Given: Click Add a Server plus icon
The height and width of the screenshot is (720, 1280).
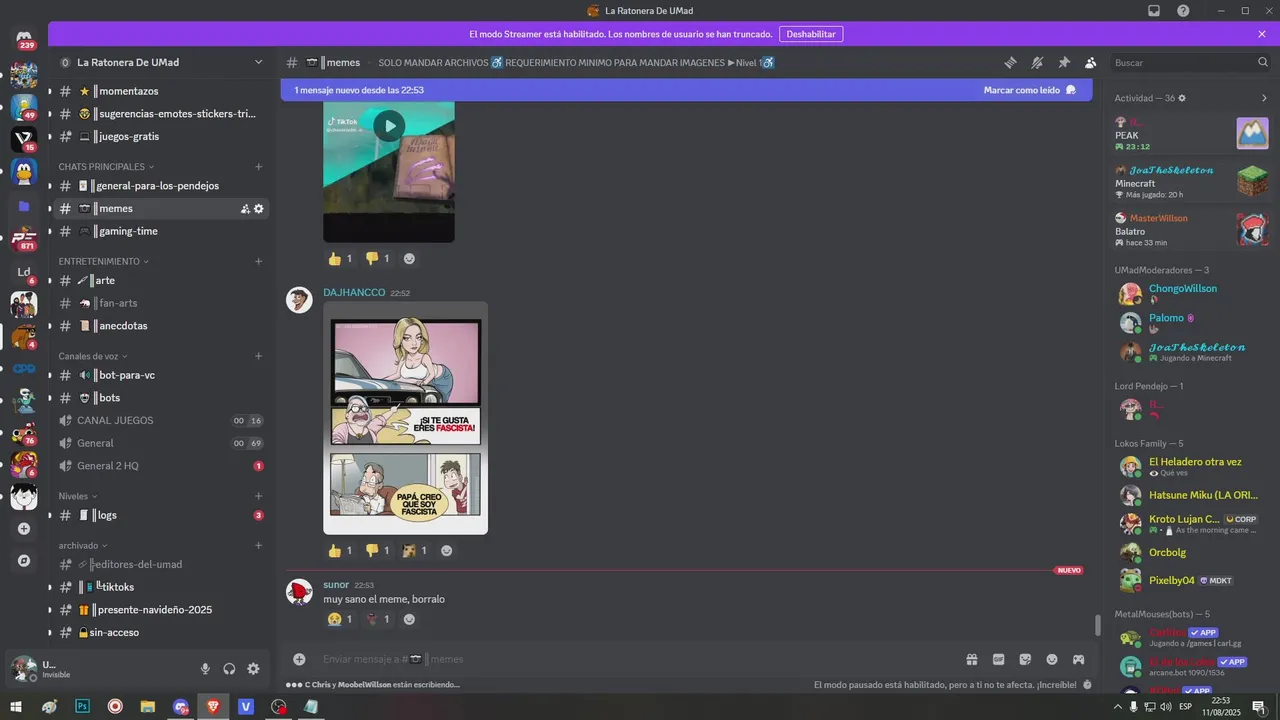Looking at the screenshot, I should click(x=24, y=529).
